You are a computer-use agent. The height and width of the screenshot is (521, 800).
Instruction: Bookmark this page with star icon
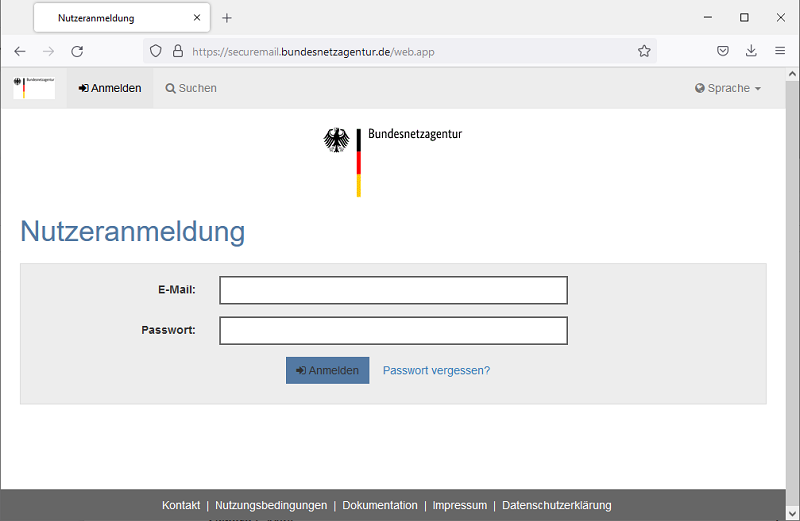[x=644, y=51]
